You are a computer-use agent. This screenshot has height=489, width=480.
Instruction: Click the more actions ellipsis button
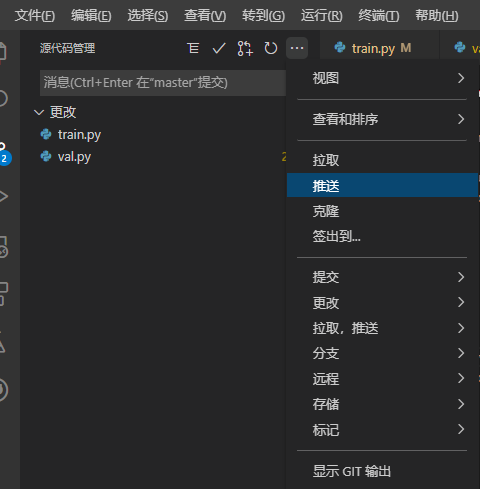tap(297, 48)
